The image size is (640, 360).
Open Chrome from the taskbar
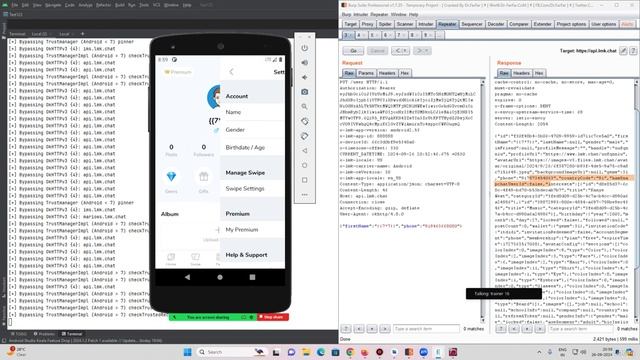350,352
